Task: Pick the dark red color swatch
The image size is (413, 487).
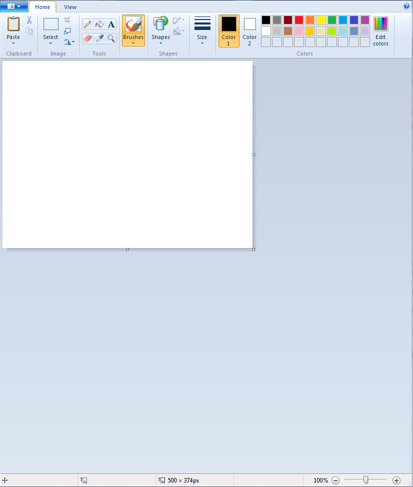Action: tap(288, 20)
